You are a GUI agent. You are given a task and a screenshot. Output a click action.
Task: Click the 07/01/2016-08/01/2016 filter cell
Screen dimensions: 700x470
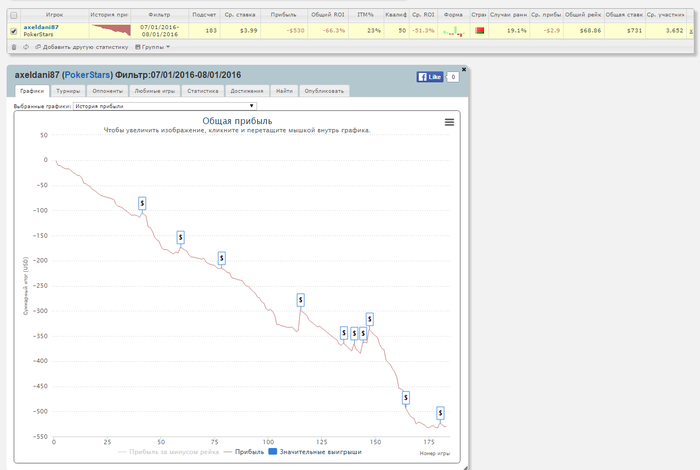click(159, 31)
